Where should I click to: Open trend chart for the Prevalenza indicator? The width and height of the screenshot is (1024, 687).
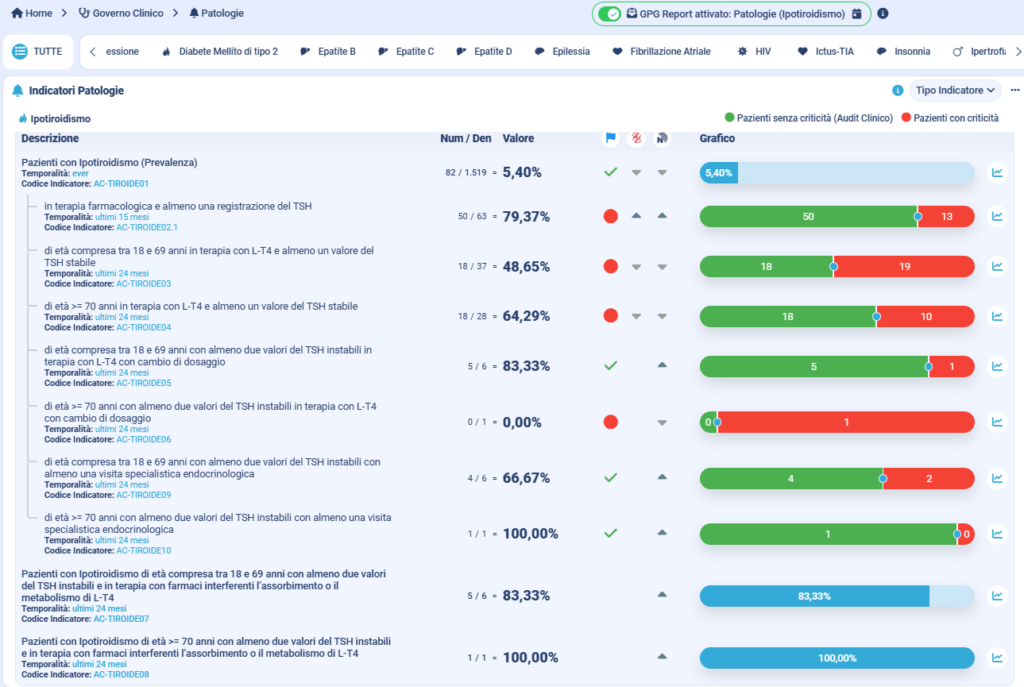pyautogui.click(x=997, y=173)
